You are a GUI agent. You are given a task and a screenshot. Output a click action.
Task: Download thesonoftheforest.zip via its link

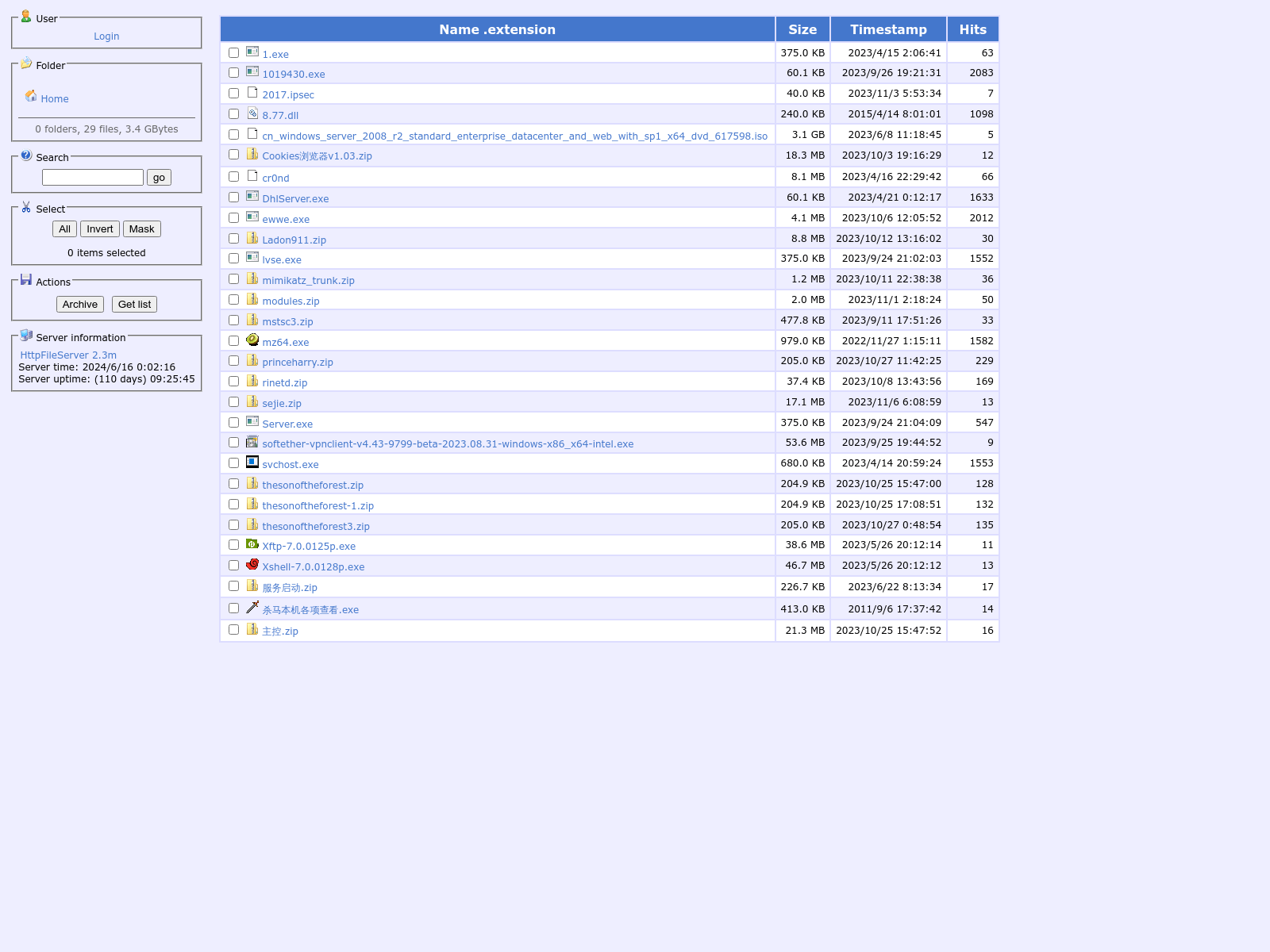[313, 486]
